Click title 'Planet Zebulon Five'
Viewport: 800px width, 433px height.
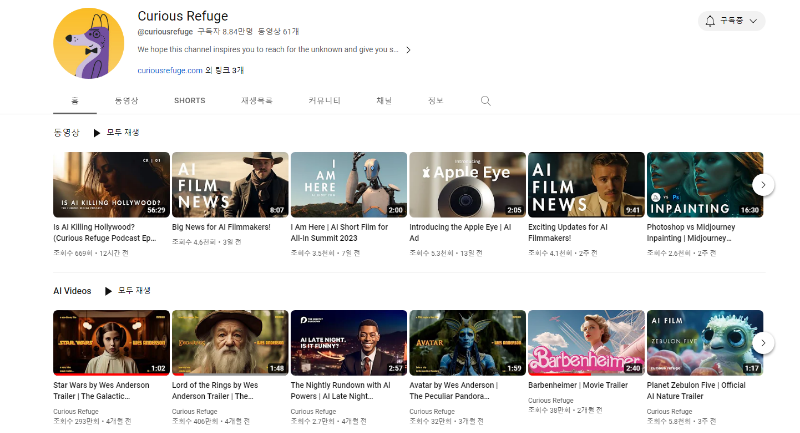pyautogui.click(x=696, y=391)
